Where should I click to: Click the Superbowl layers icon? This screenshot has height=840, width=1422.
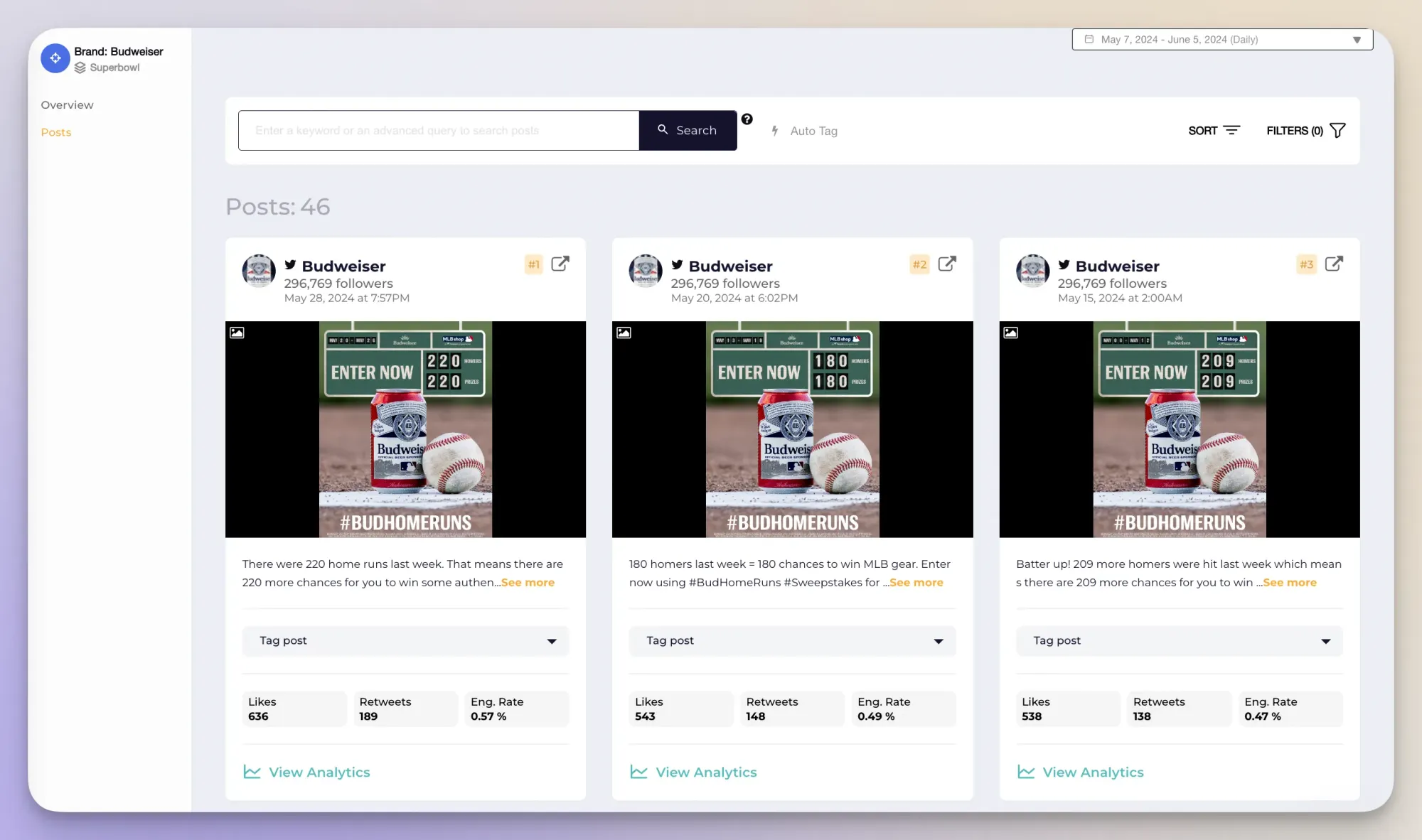80,68
